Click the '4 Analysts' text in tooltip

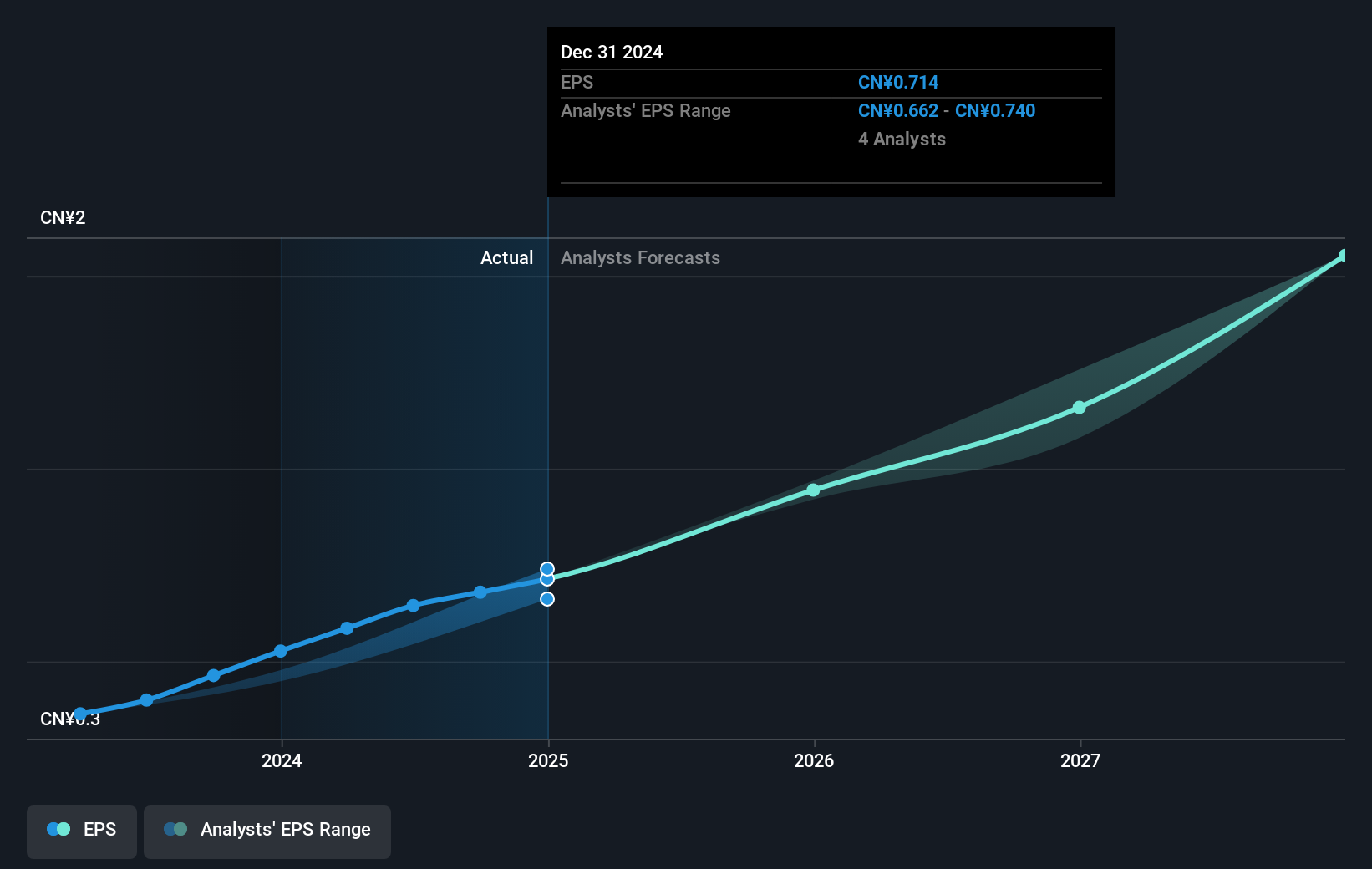(x=902, y=139)
